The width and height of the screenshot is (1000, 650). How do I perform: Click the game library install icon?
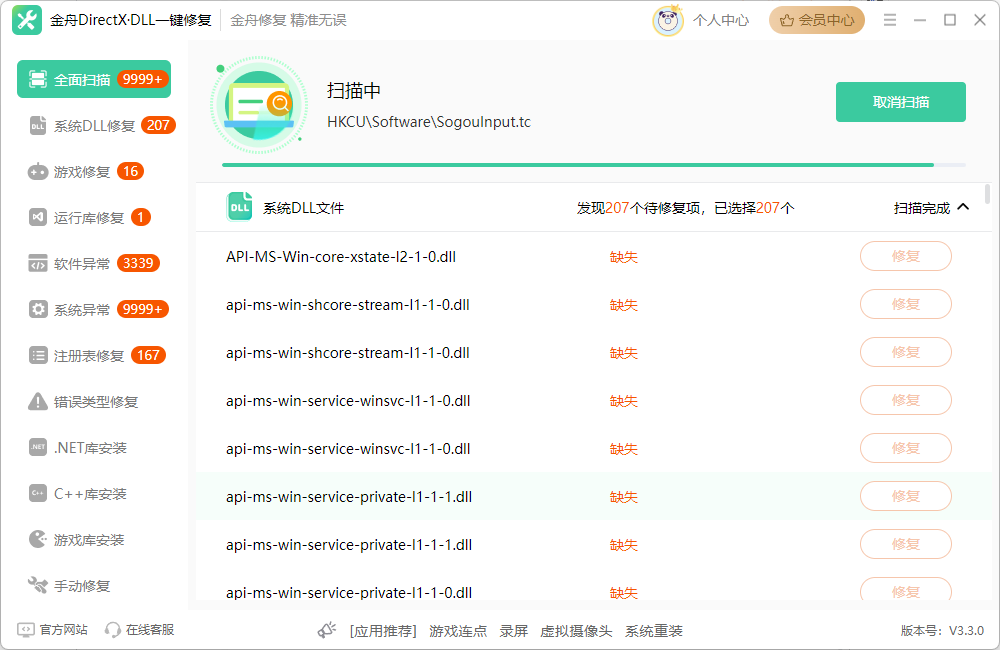click(38, 540)
